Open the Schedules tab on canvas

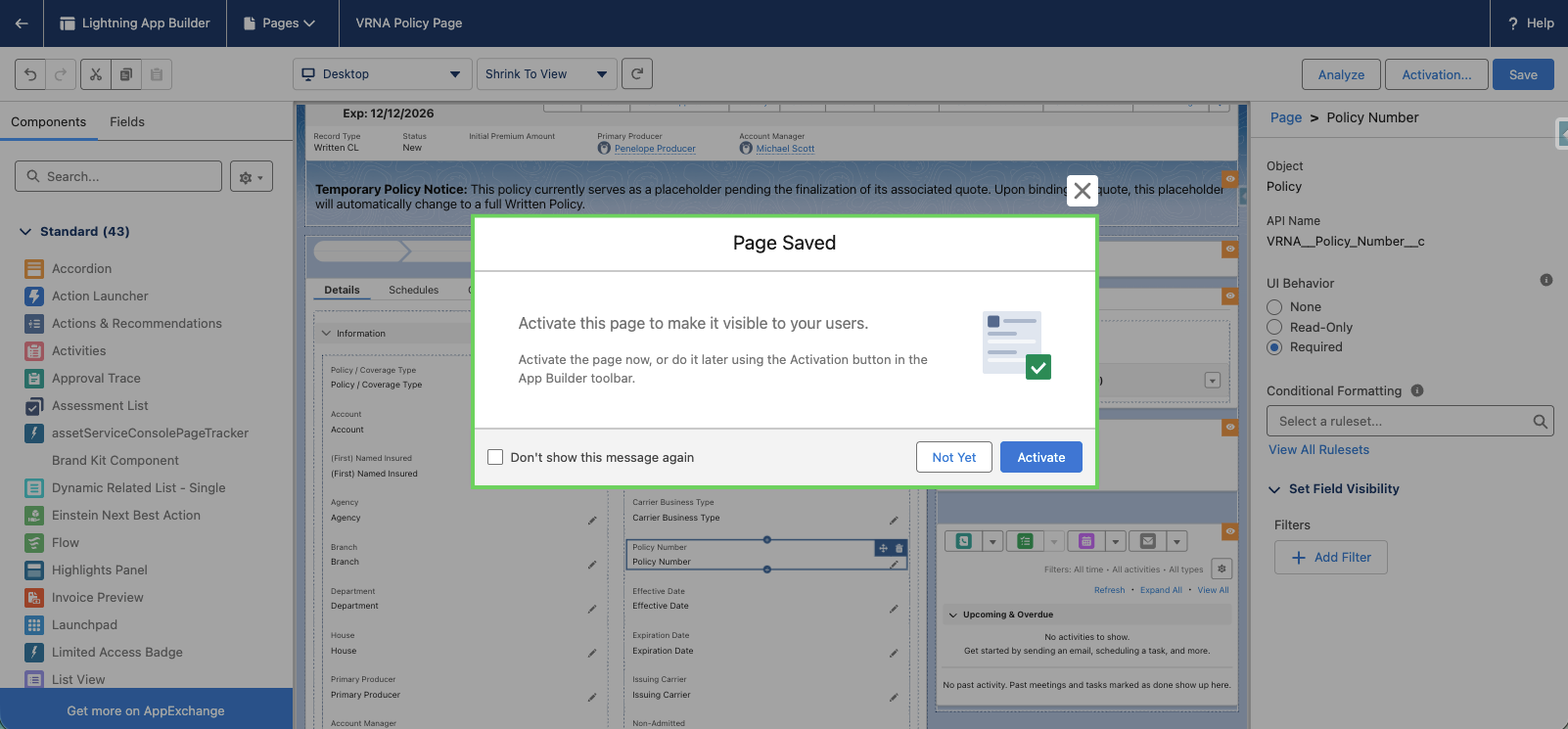(x=413, y=290)
